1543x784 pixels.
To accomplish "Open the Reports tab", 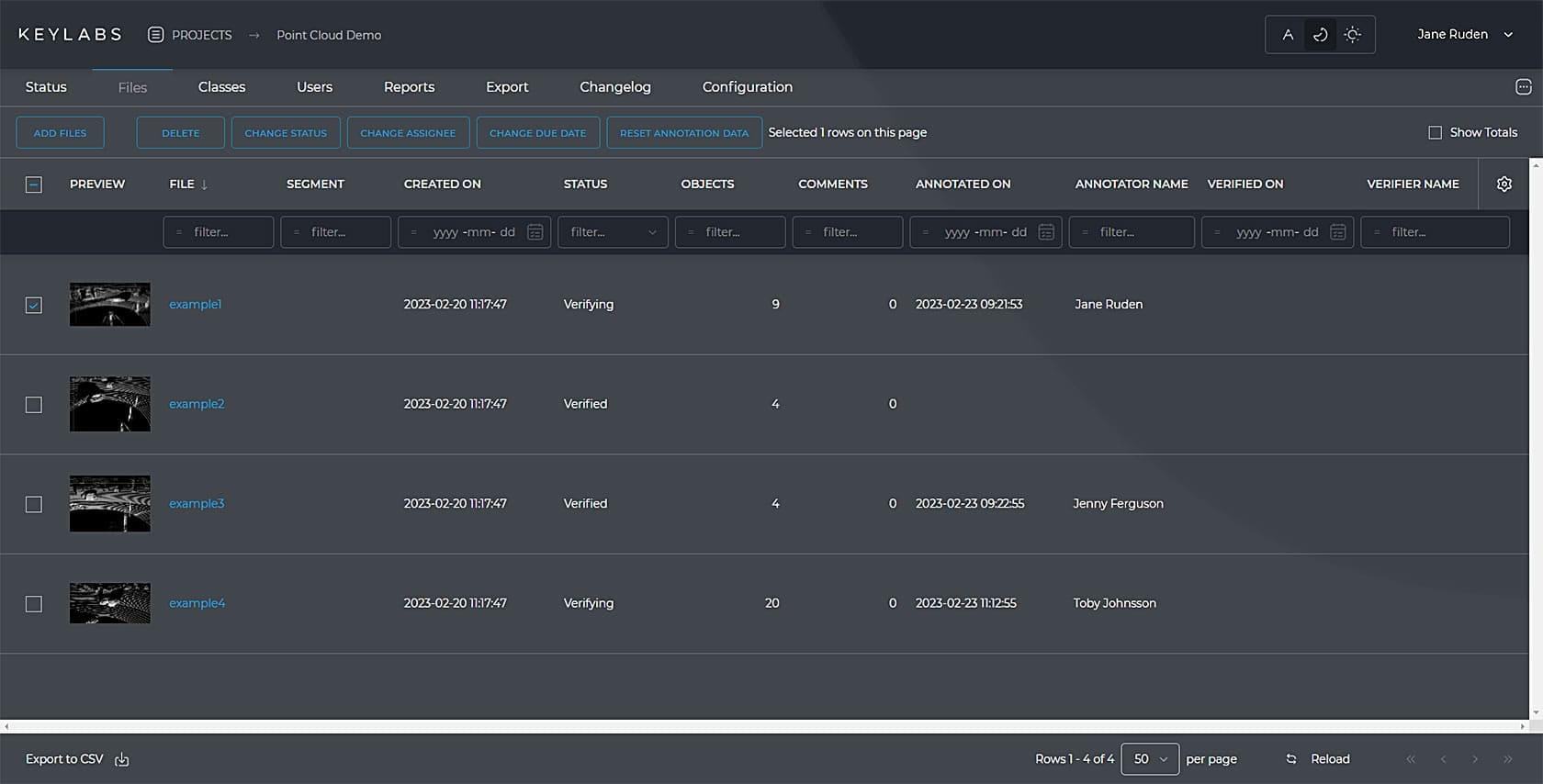I will pos(409,87).
